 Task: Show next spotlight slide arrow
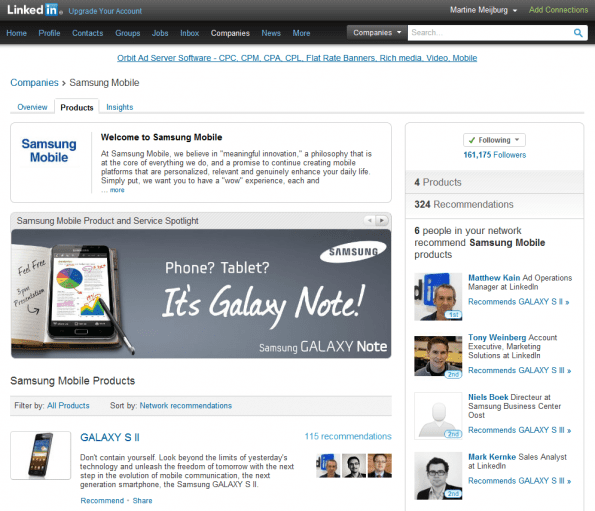pos(382,220)
